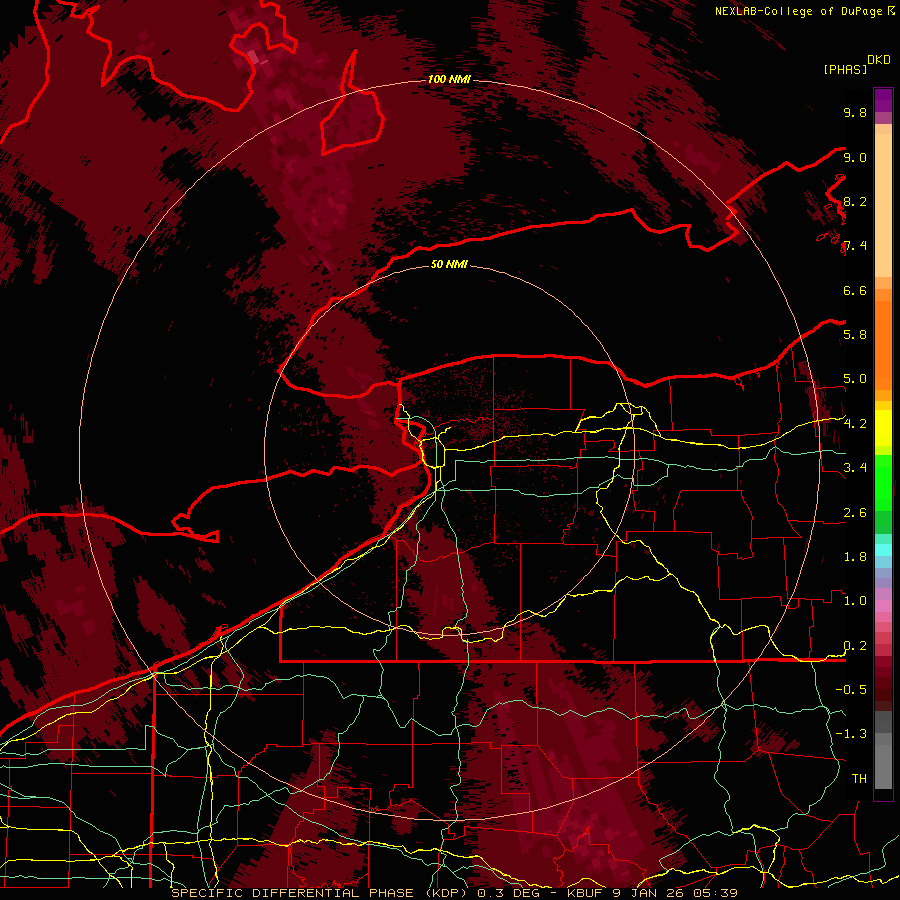Click the 7.4 scale value

855,246
